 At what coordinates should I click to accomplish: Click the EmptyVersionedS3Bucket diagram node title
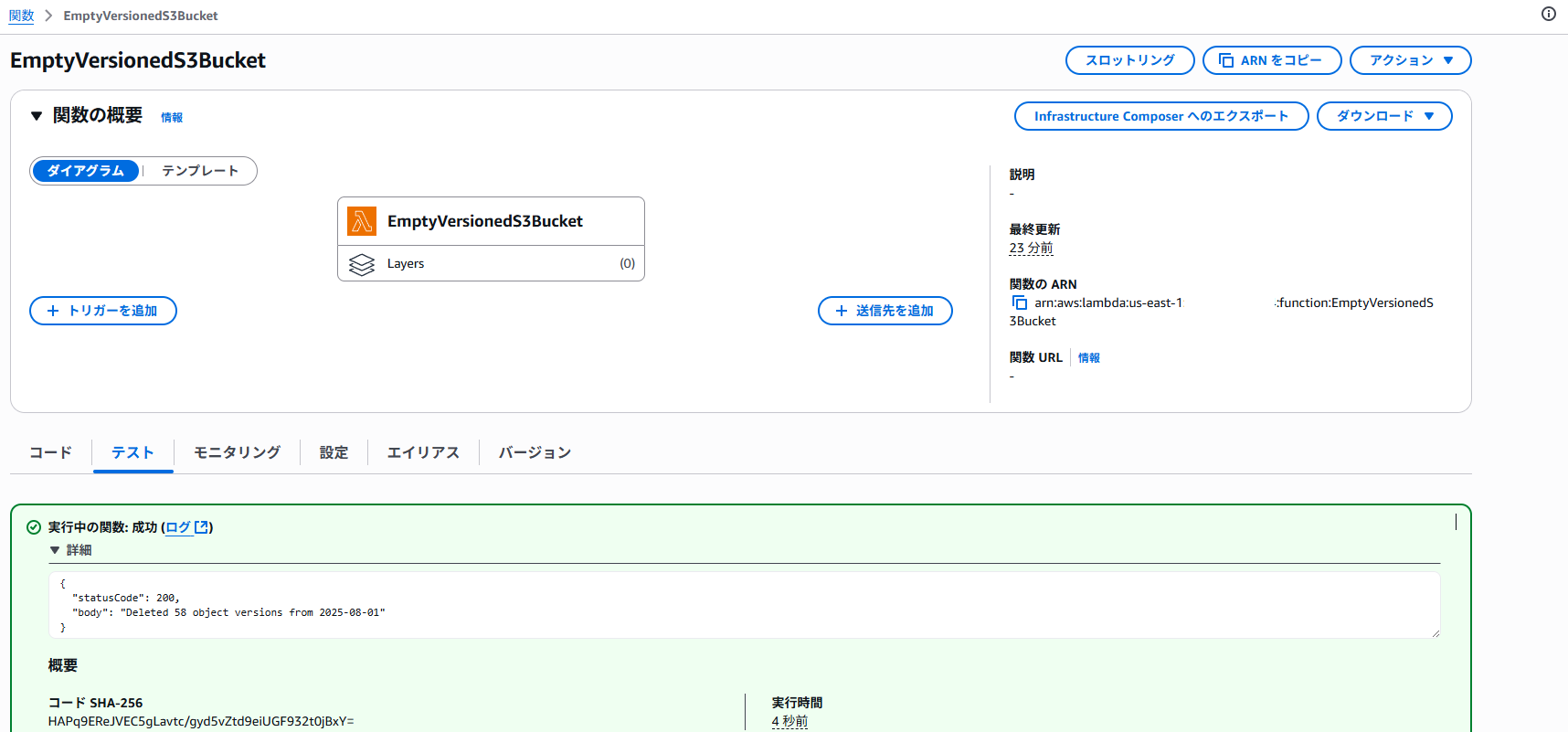coord(485,221)
